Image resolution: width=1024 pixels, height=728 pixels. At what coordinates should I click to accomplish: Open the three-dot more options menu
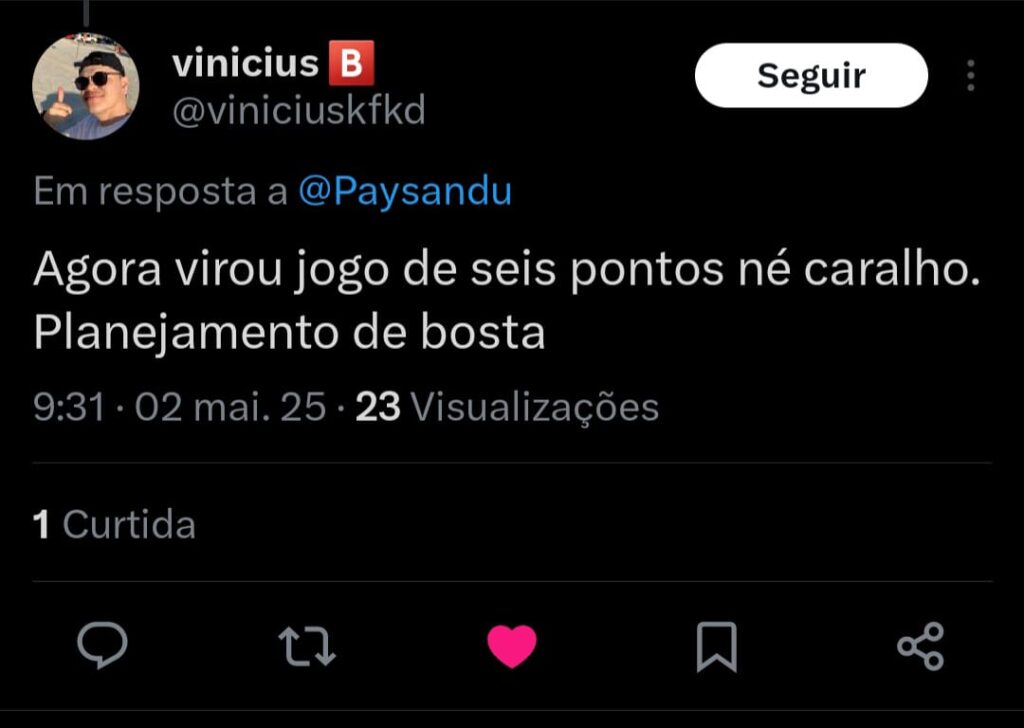click(x=971, y=76)
